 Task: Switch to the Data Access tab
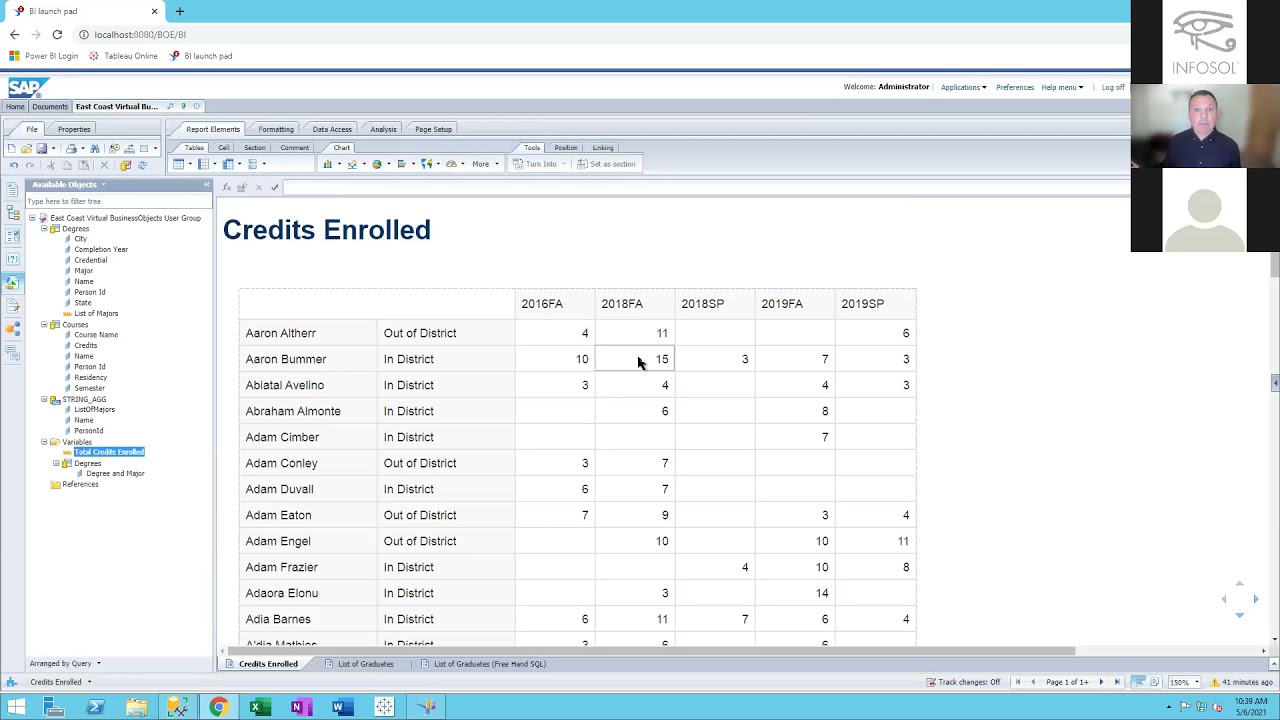pyautogui.click(x=332, y=129)
